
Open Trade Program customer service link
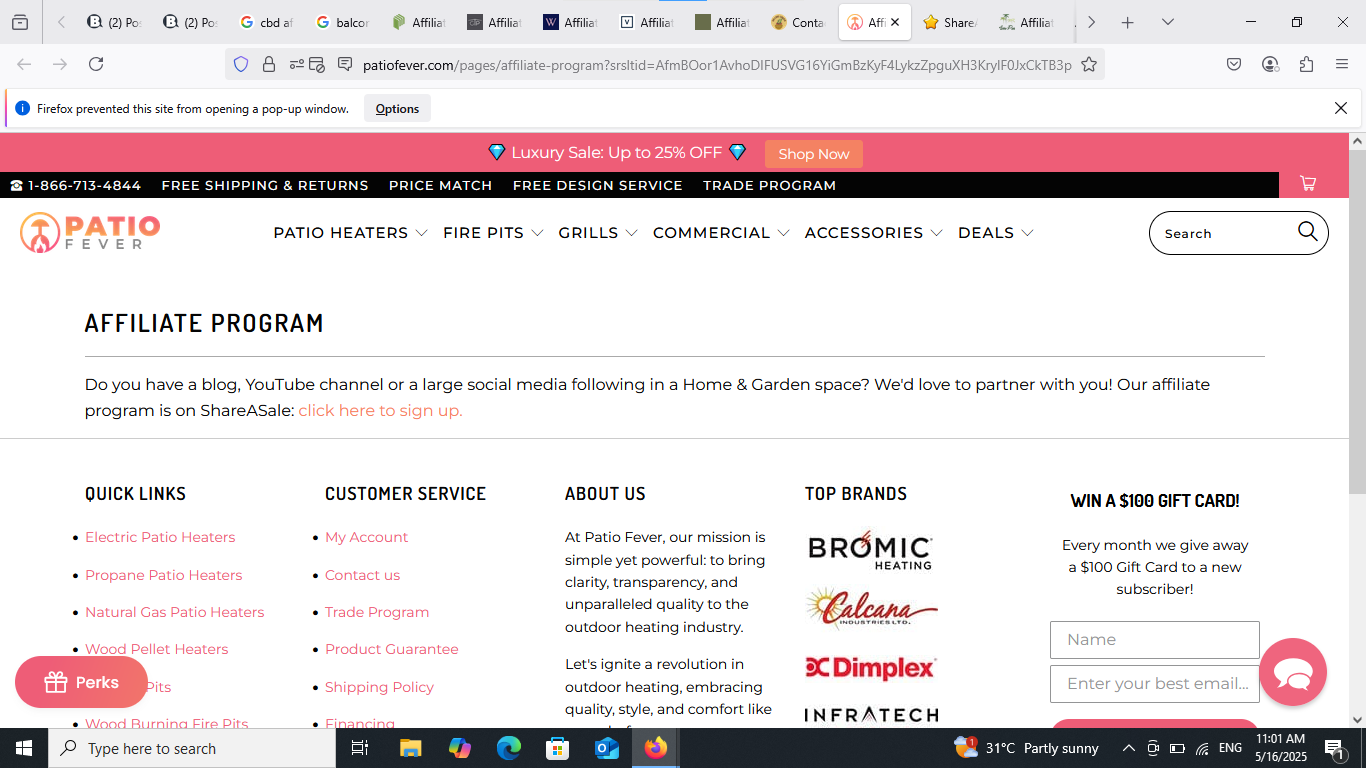click(377, 612)
